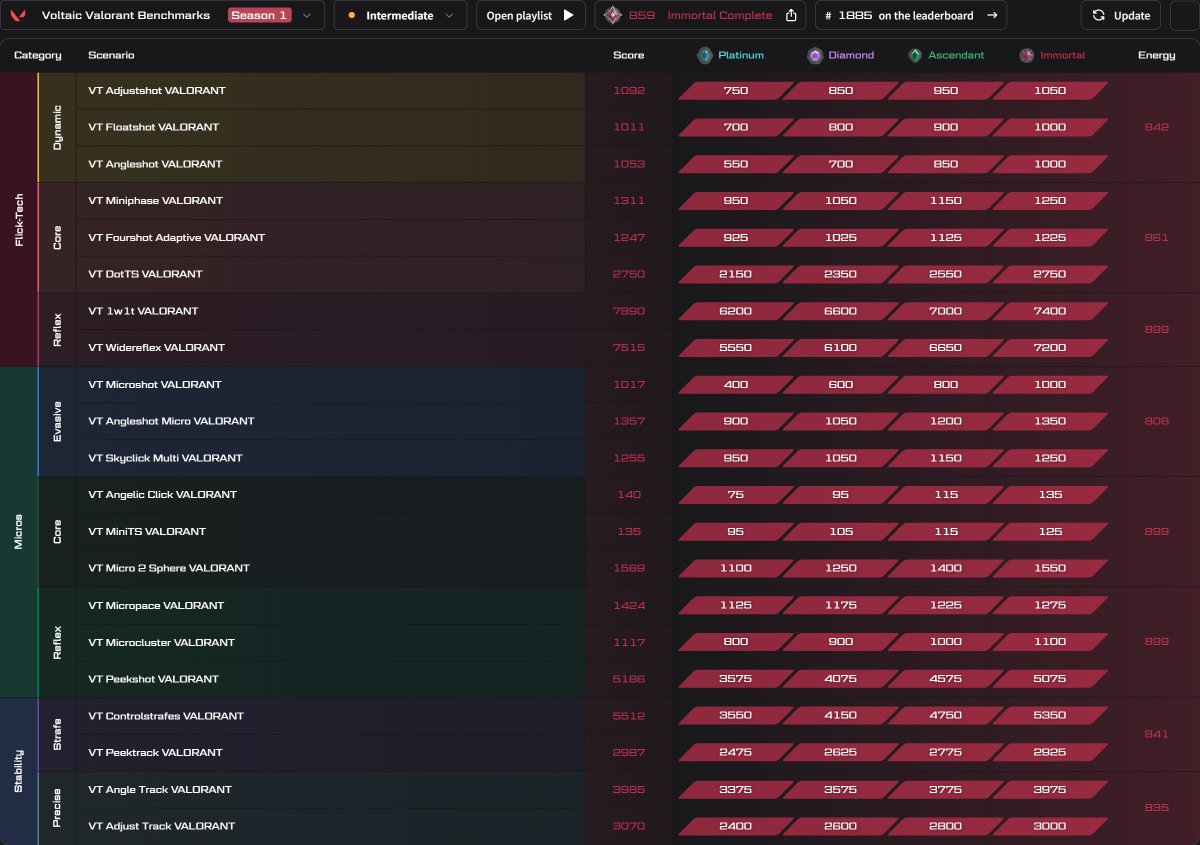The width and height of the screenshot is (1200, 845).
Task: Select VT DotTS VALORANT row
Action: (331, 274)
